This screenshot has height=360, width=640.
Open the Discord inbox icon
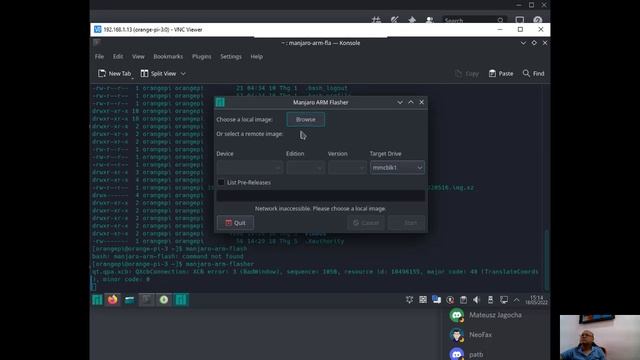tap(520, 20)
